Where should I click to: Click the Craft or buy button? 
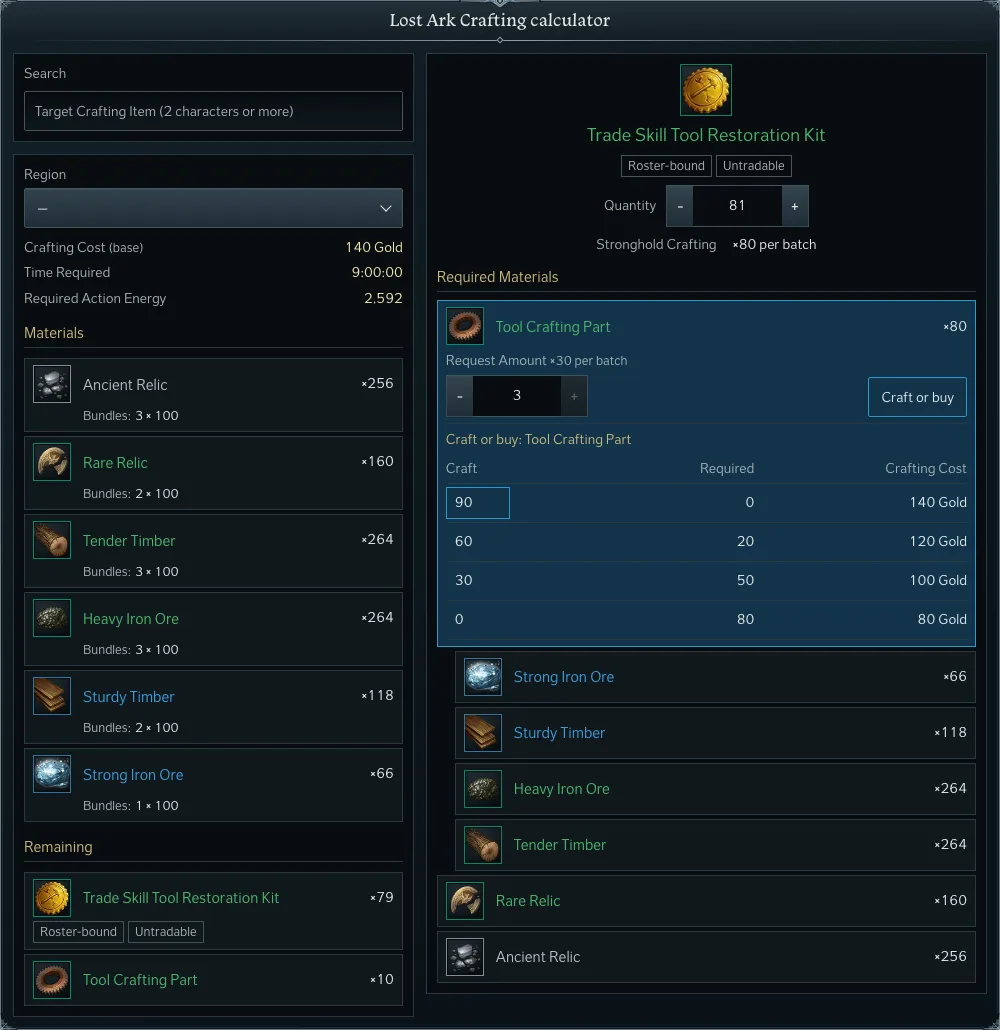[917, 397]
